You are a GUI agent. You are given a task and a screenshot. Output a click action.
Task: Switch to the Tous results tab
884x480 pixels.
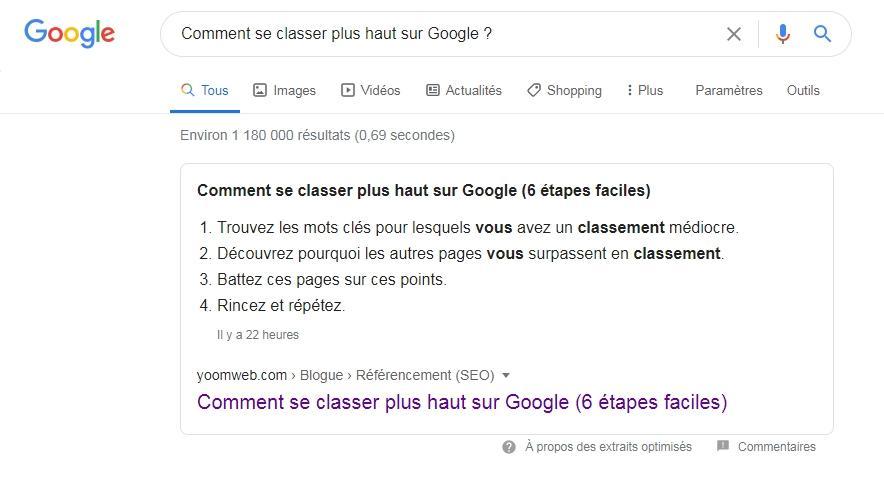[x=205, y=90]
